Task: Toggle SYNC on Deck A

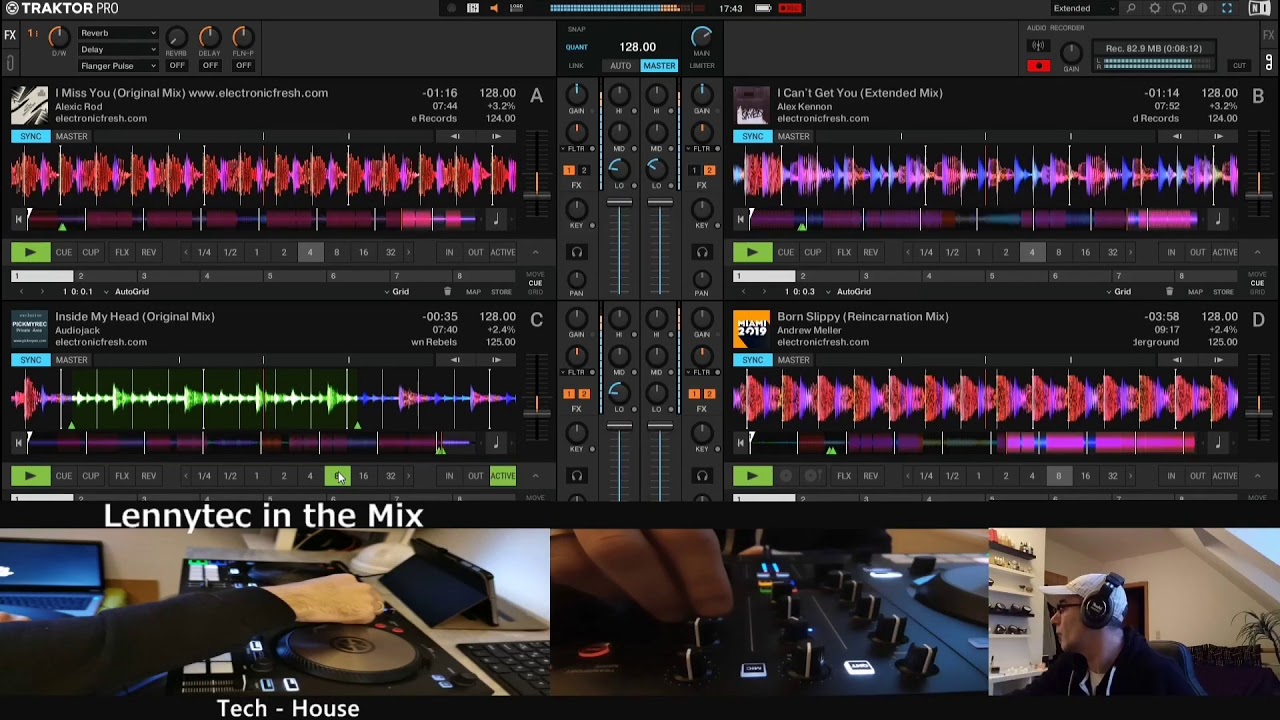Action: [31, 136]
